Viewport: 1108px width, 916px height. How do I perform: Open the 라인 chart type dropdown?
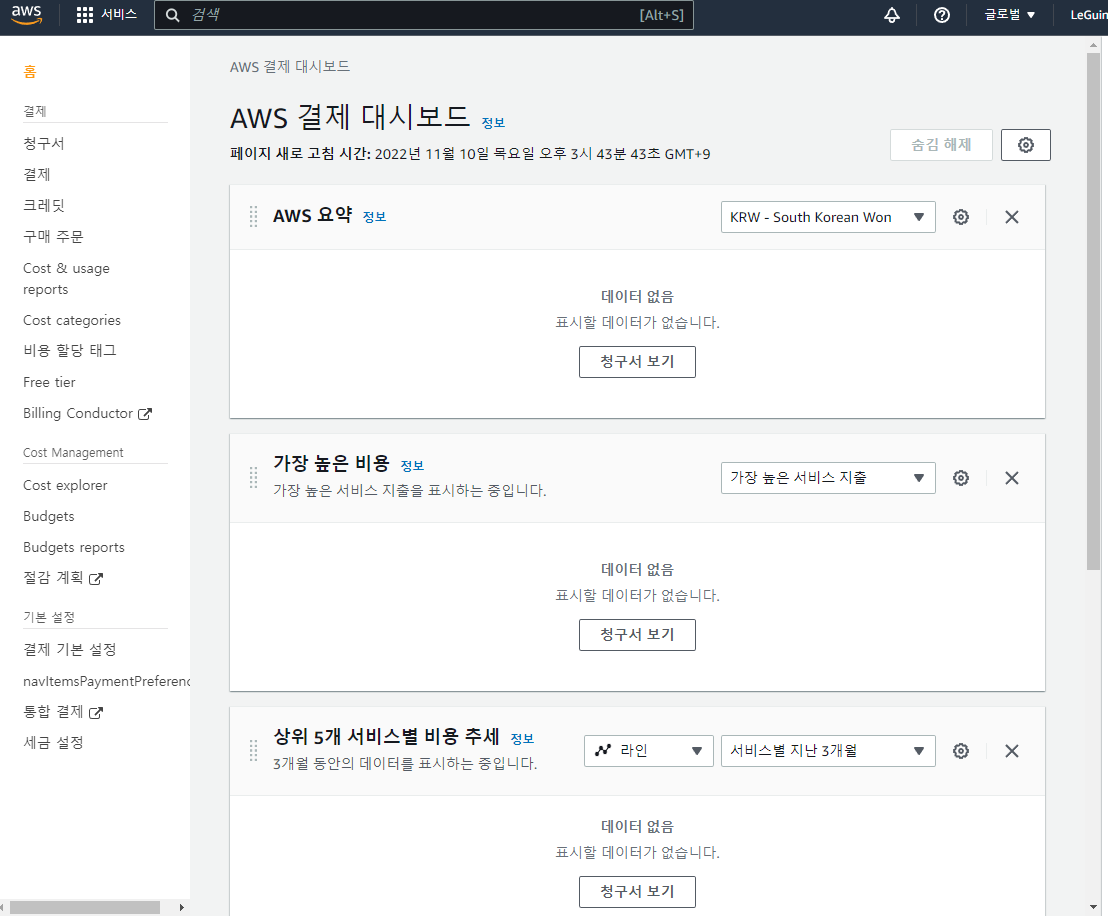point(648,751)
